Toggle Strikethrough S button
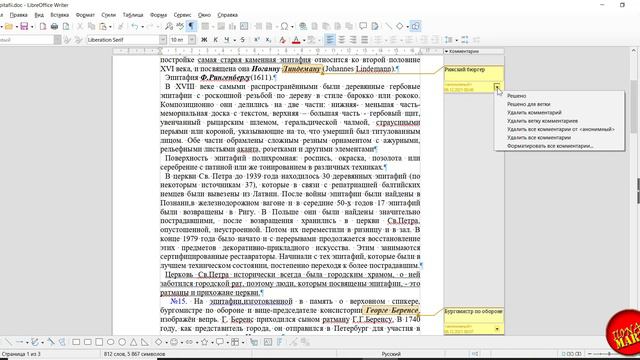The image size is (640, 360). [x=242, y=40]
